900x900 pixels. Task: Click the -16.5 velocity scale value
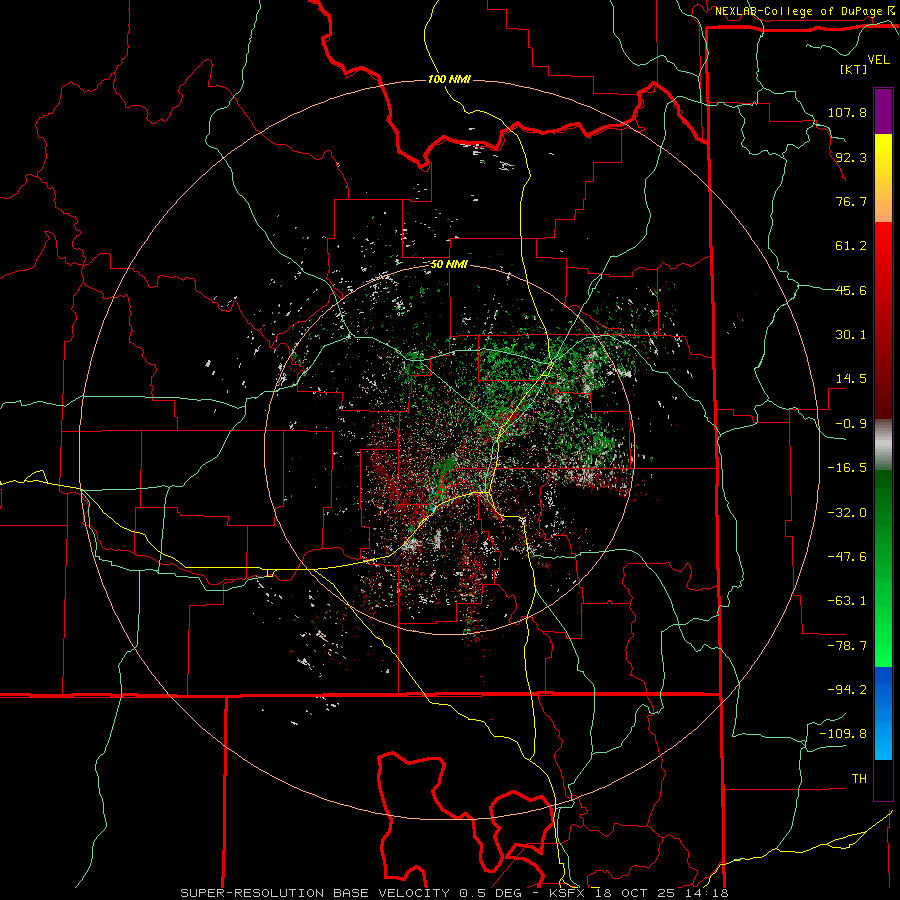tap(847, 468)
